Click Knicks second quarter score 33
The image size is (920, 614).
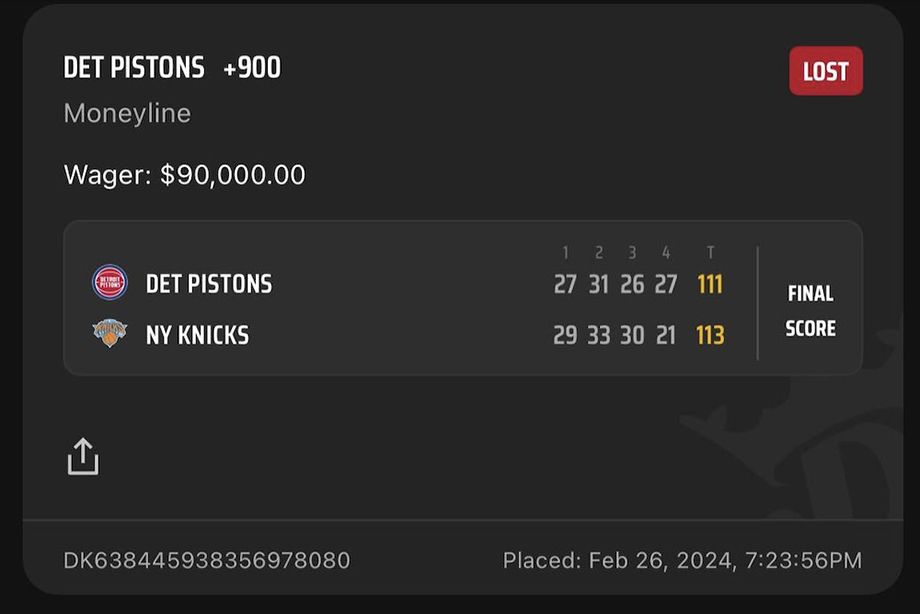point(598,335)
